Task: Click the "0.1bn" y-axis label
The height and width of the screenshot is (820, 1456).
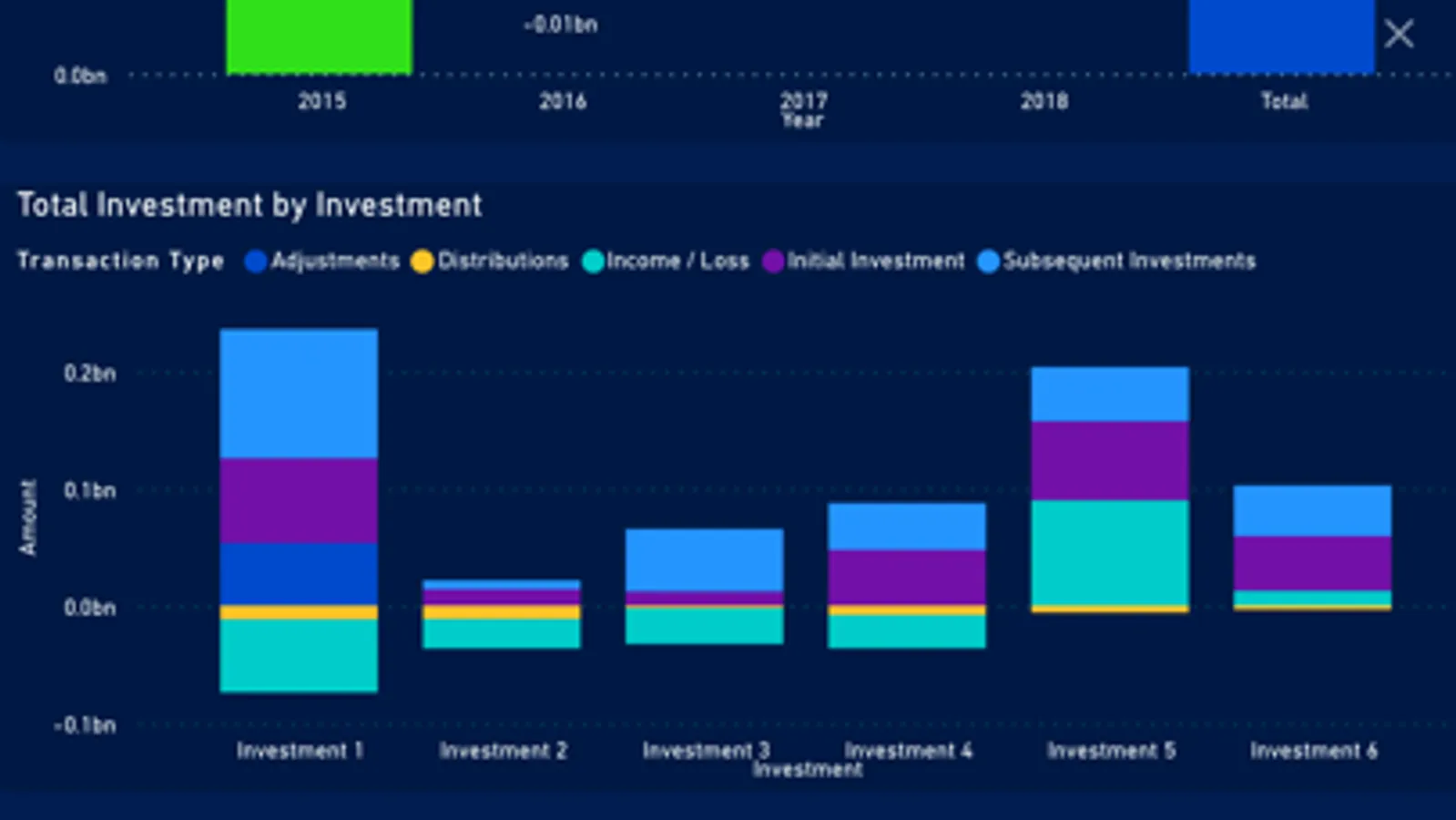Action: 89,491
